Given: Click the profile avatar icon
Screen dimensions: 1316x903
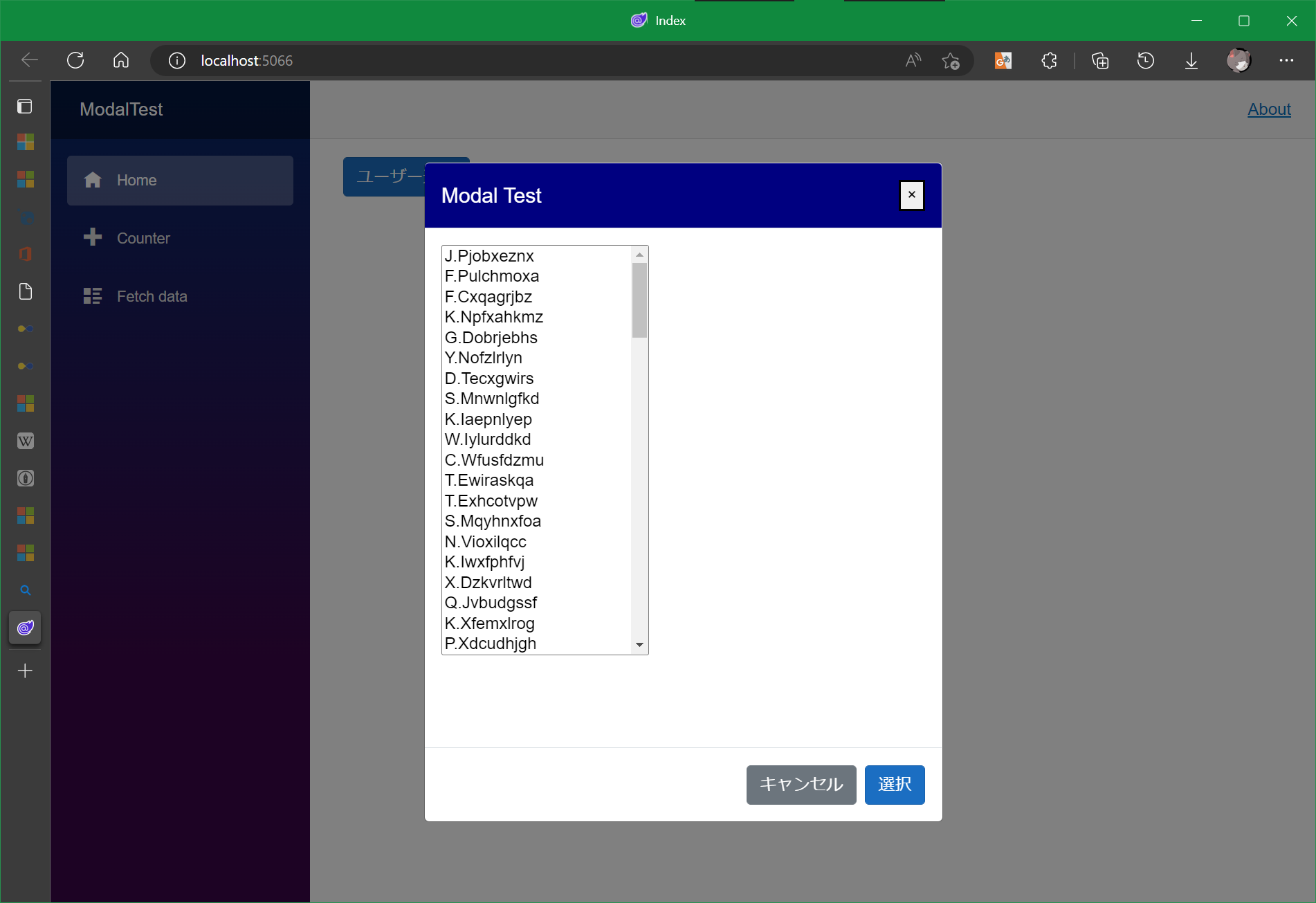Looking at the screenshot, I should [x=1239, y=61].
